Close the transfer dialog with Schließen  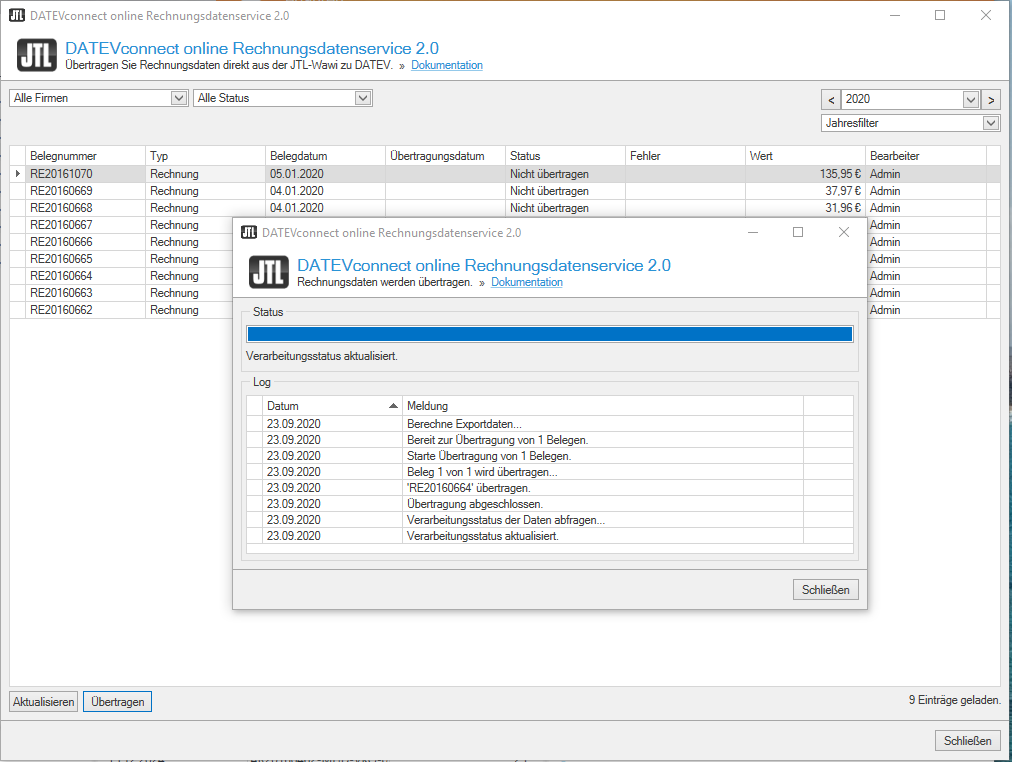click(x=825, y=589)
